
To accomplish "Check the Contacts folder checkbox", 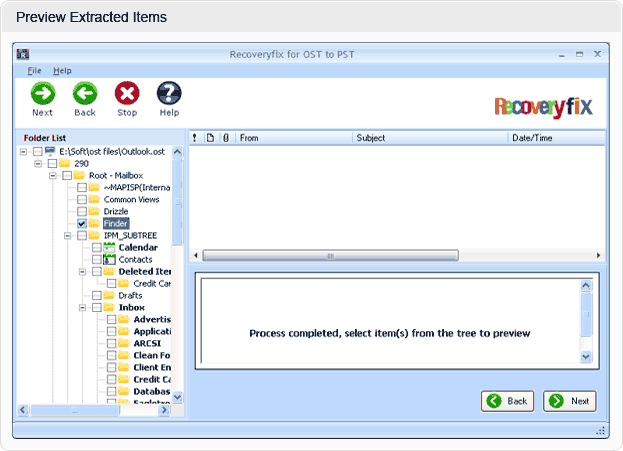I will click(97, 259).
